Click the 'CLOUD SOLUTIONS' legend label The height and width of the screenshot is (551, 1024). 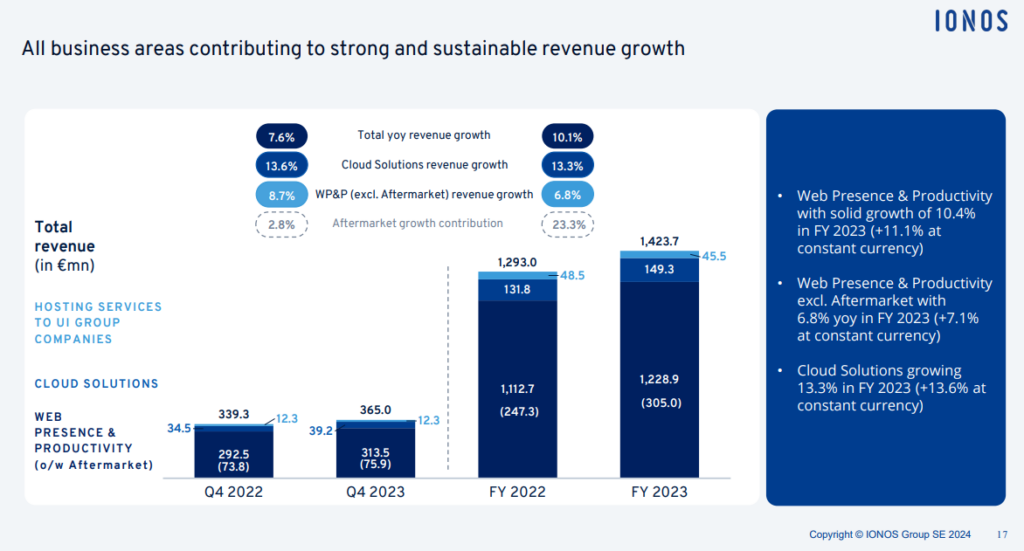[97, 384]
